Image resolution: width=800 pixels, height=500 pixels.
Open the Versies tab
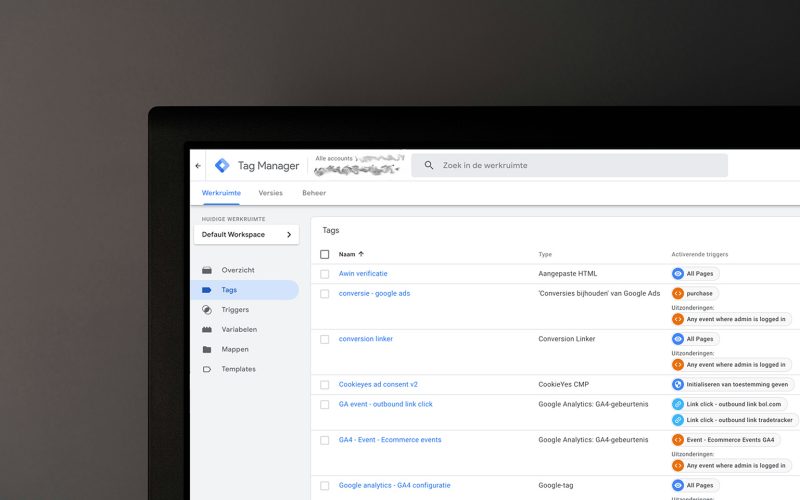pyautogui.click(x=270, y=193)
